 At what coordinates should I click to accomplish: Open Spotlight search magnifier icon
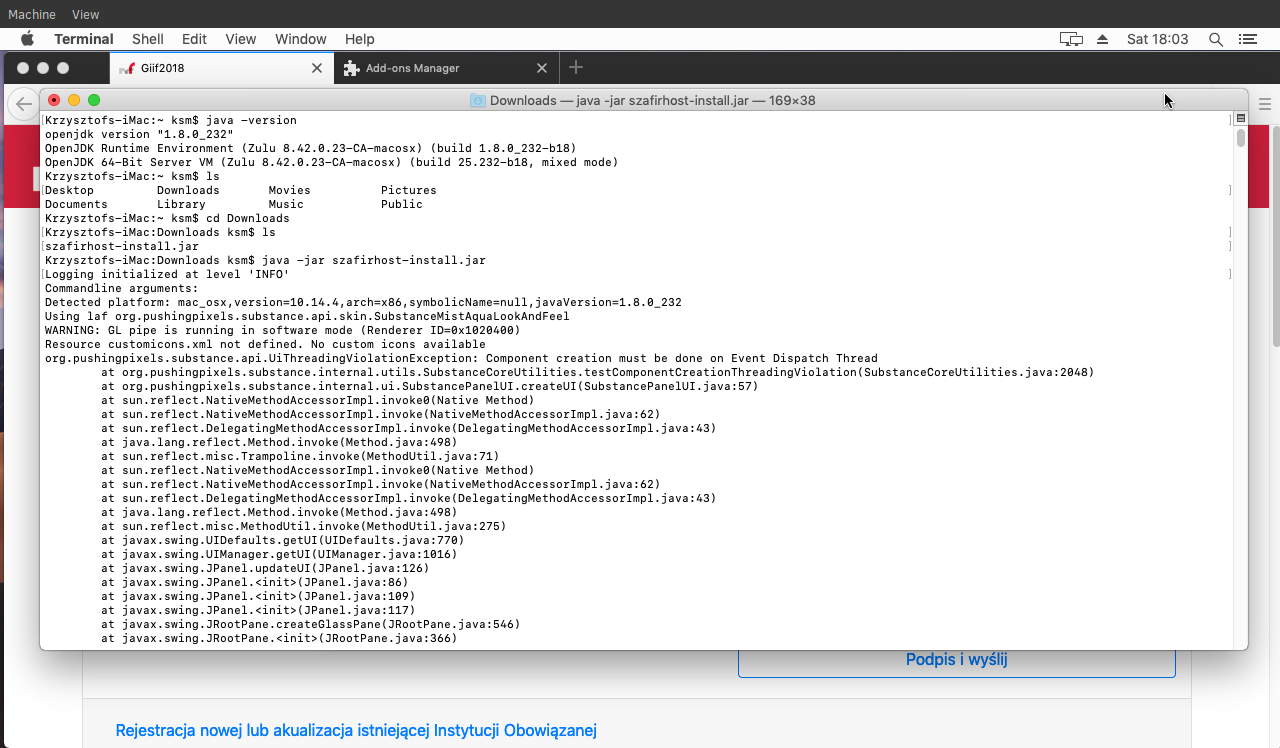[x=1216, y=39]
